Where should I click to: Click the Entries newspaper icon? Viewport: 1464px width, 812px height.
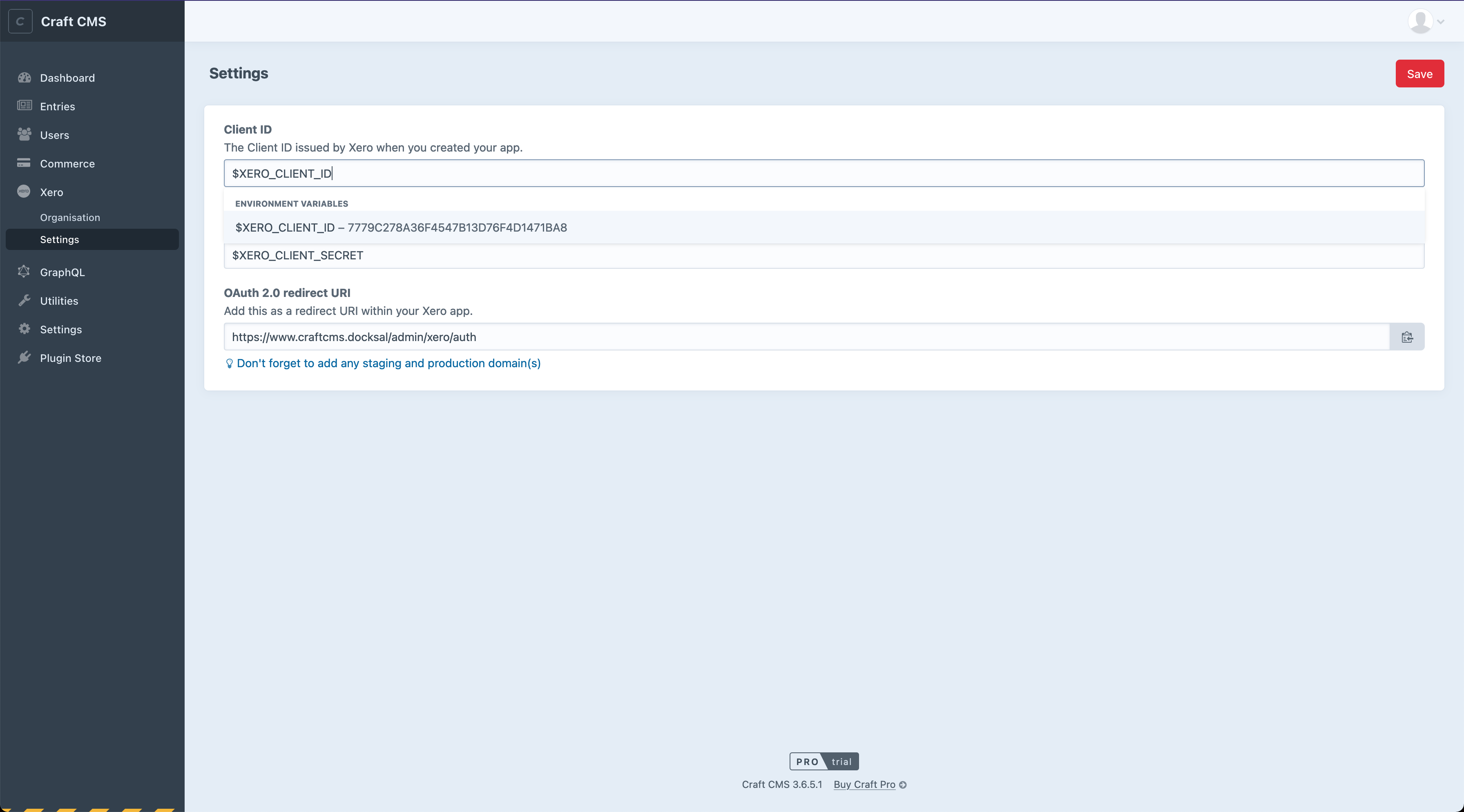point(24,106)
